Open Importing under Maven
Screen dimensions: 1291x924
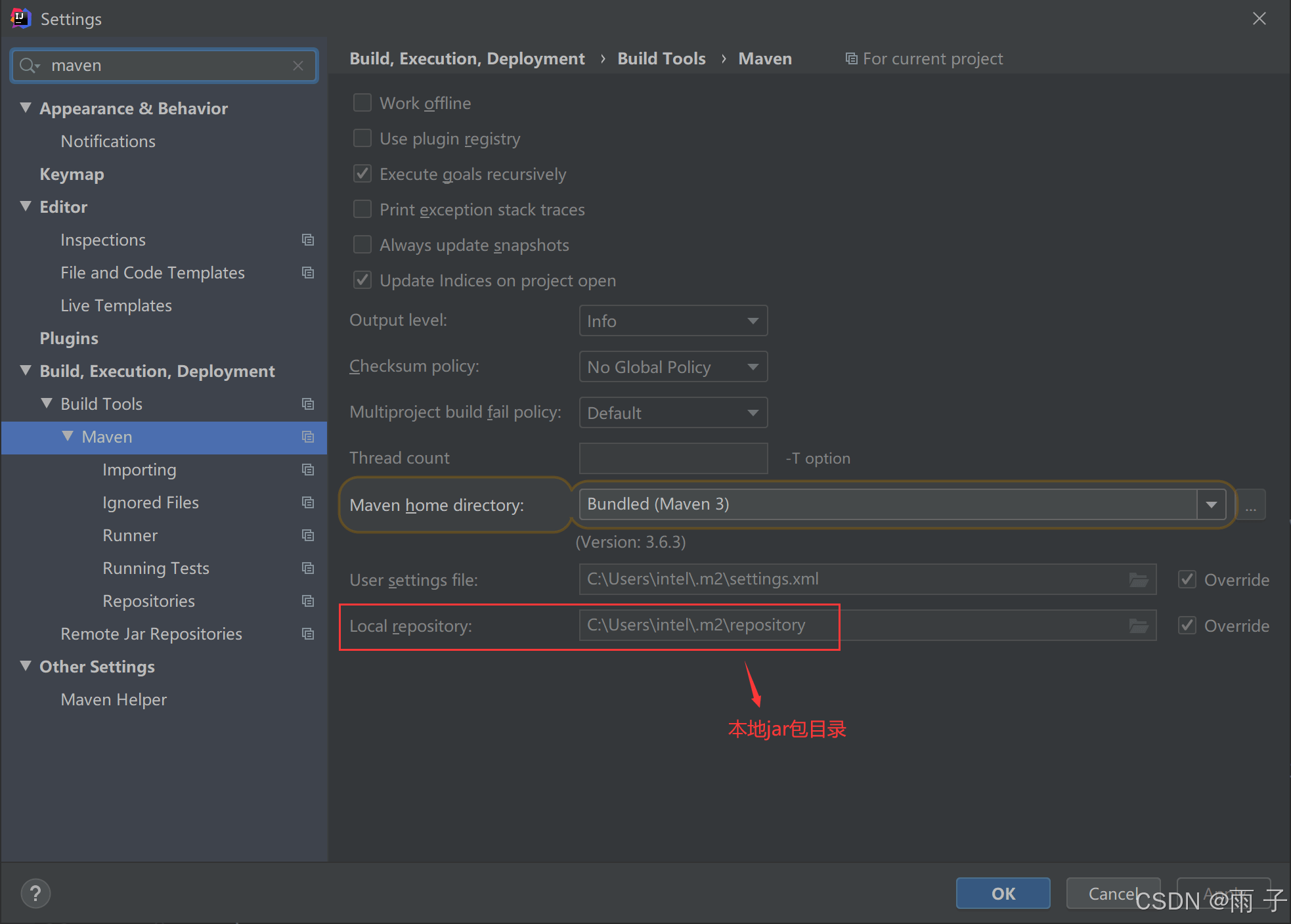point(139,470)
